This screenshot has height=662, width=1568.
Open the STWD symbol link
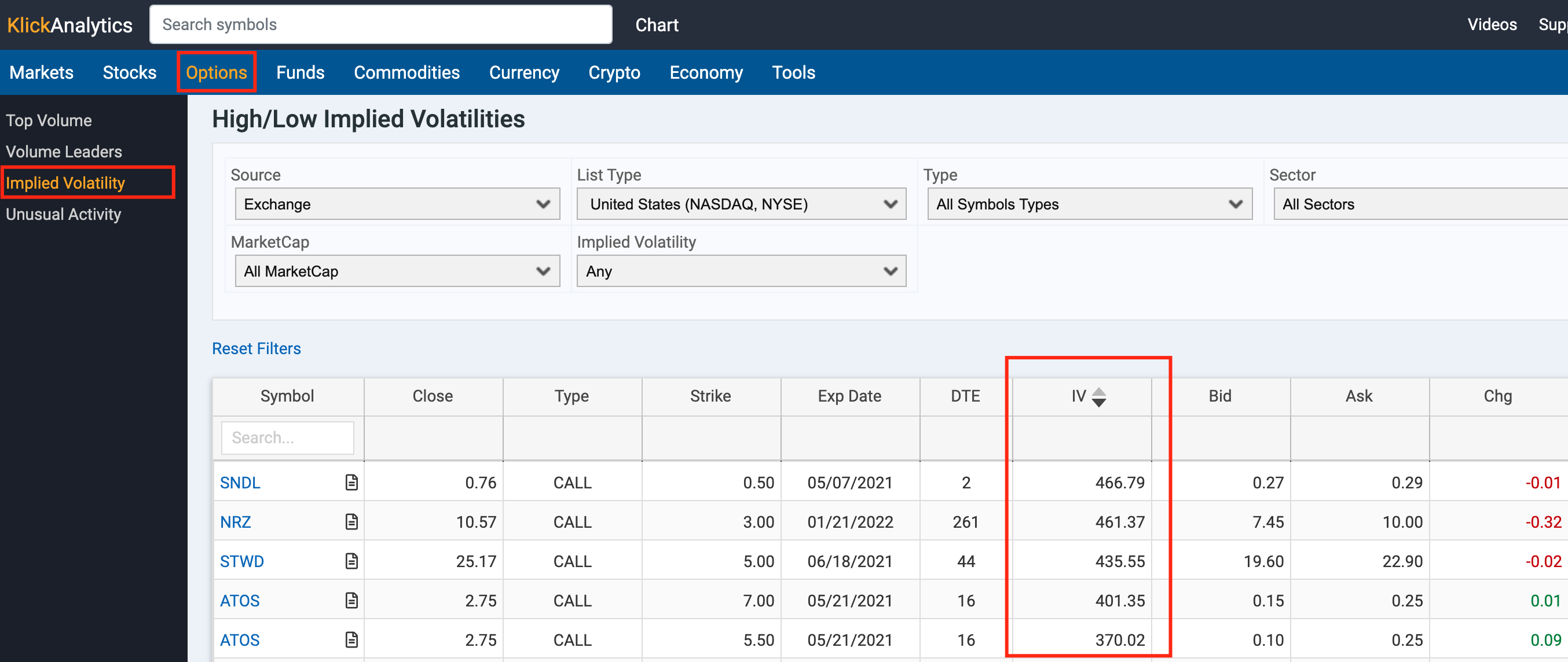click(241, 561)
